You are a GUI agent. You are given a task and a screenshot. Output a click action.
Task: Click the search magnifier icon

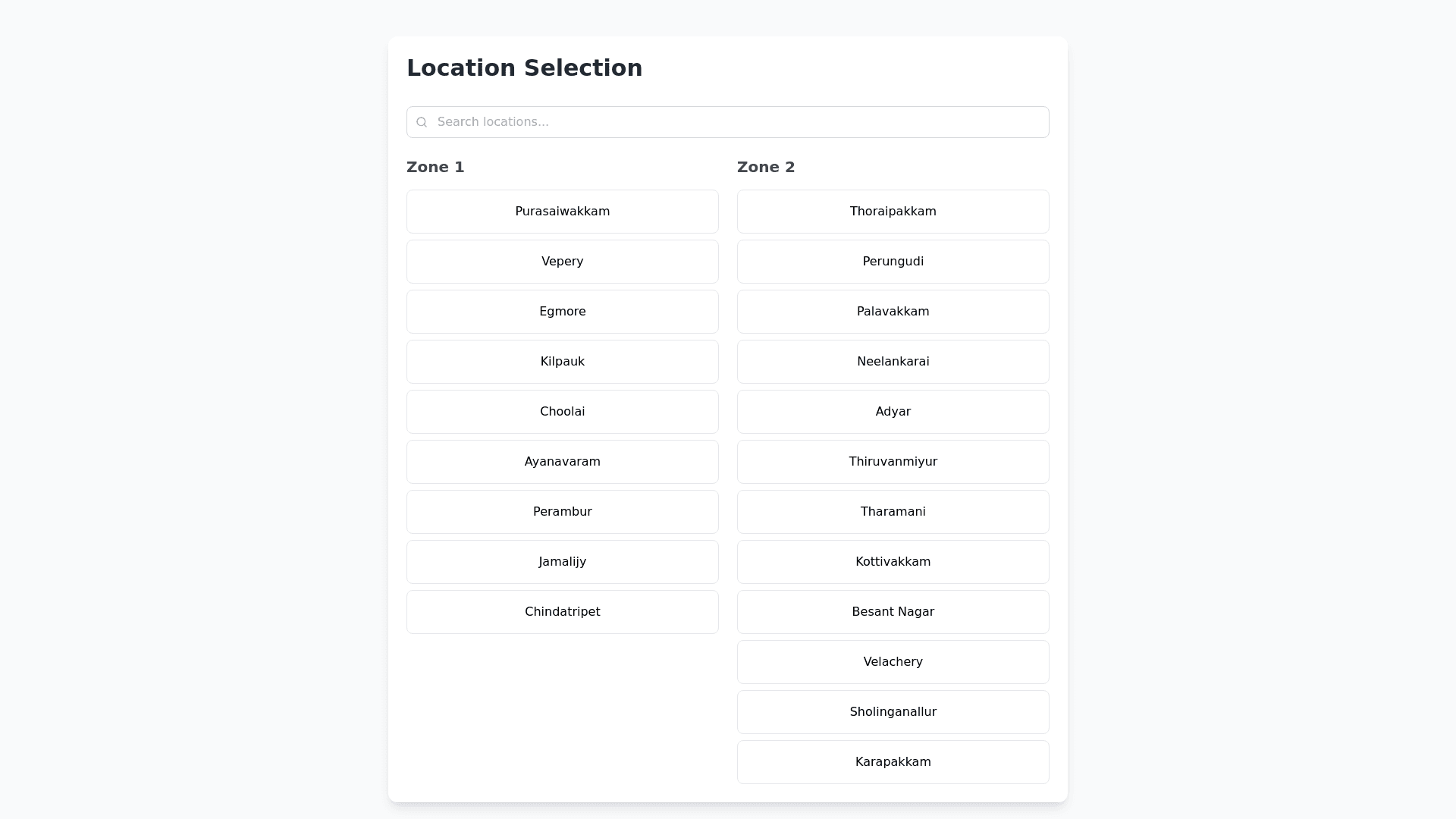coord(422,122)
